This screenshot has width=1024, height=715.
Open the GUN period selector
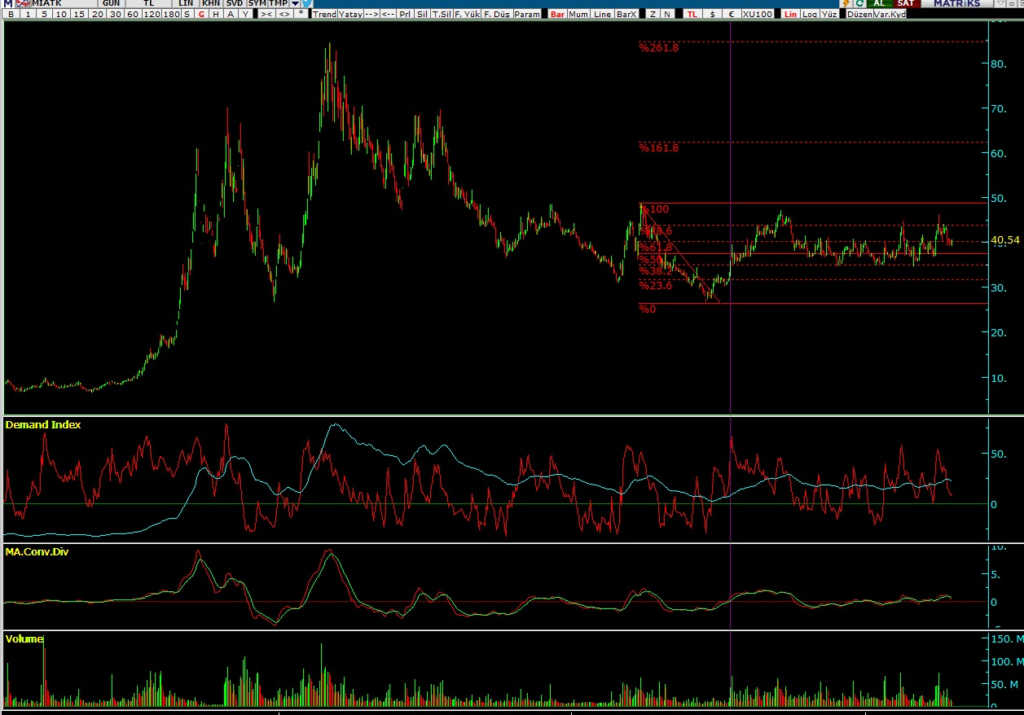pos(111,4)
